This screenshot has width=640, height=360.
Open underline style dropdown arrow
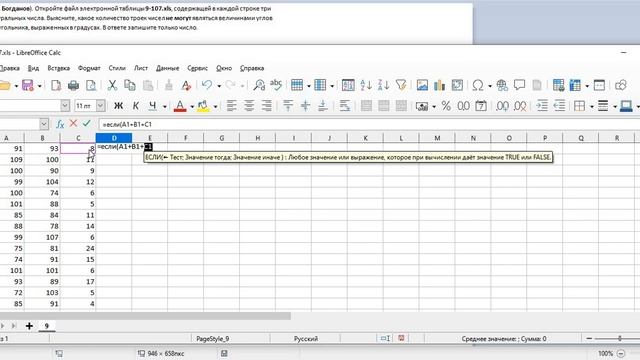pos(164,107)
